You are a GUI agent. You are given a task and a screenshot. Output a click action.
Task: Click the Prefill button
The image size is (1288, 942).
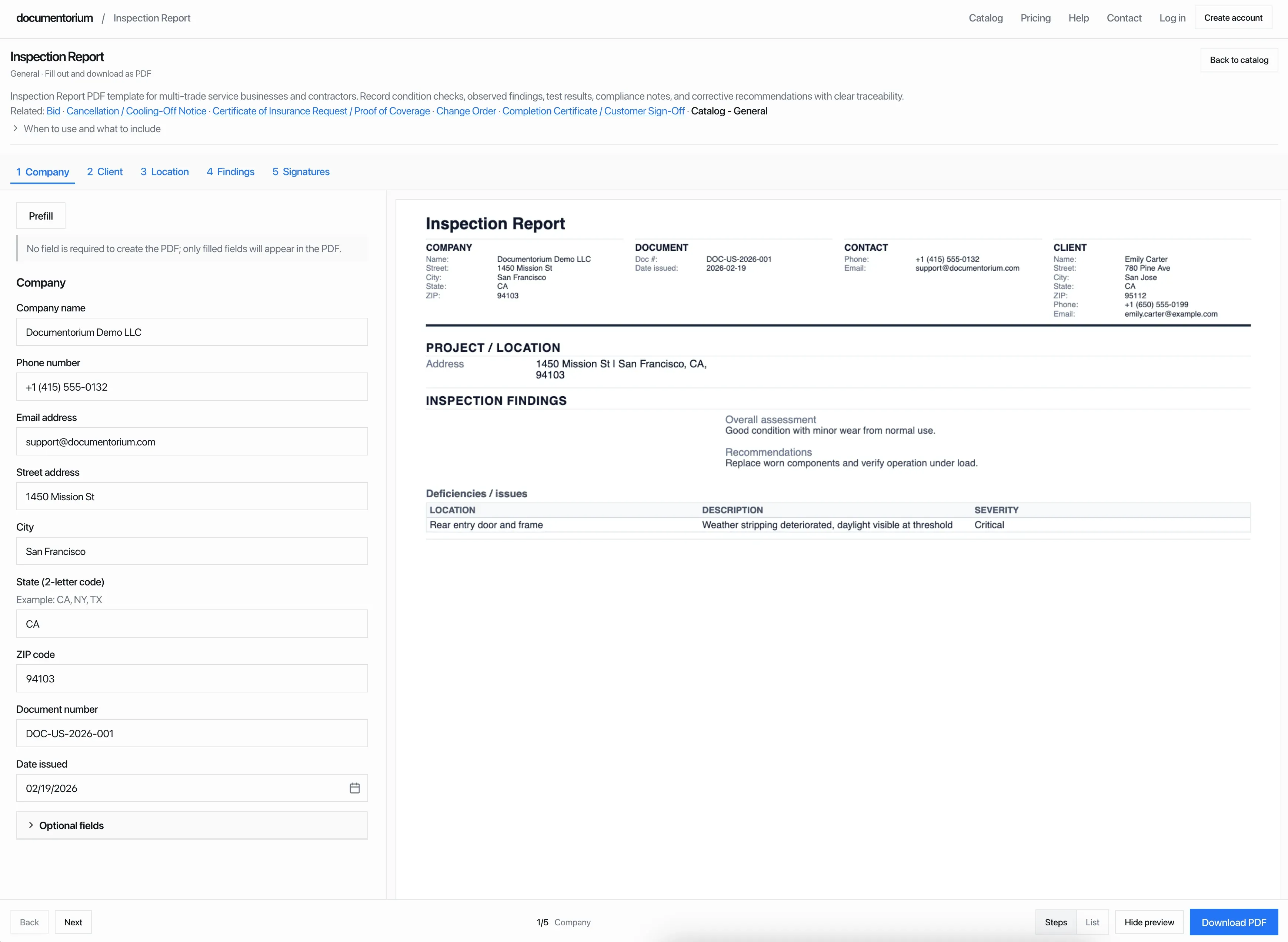tap(40, 216)
